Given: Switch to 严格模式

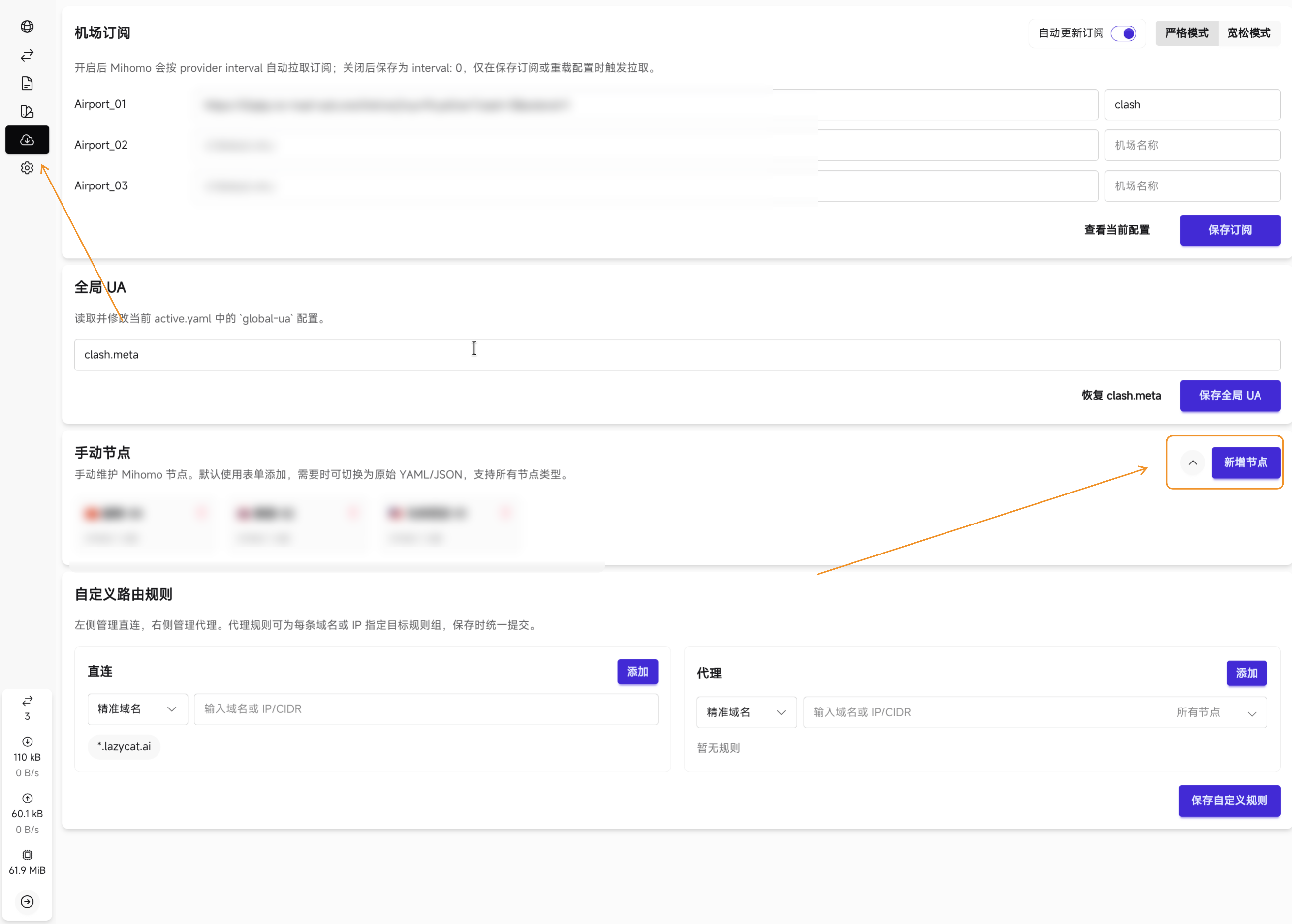Looking at the screenshot, I should click(x=1186, y=33).
